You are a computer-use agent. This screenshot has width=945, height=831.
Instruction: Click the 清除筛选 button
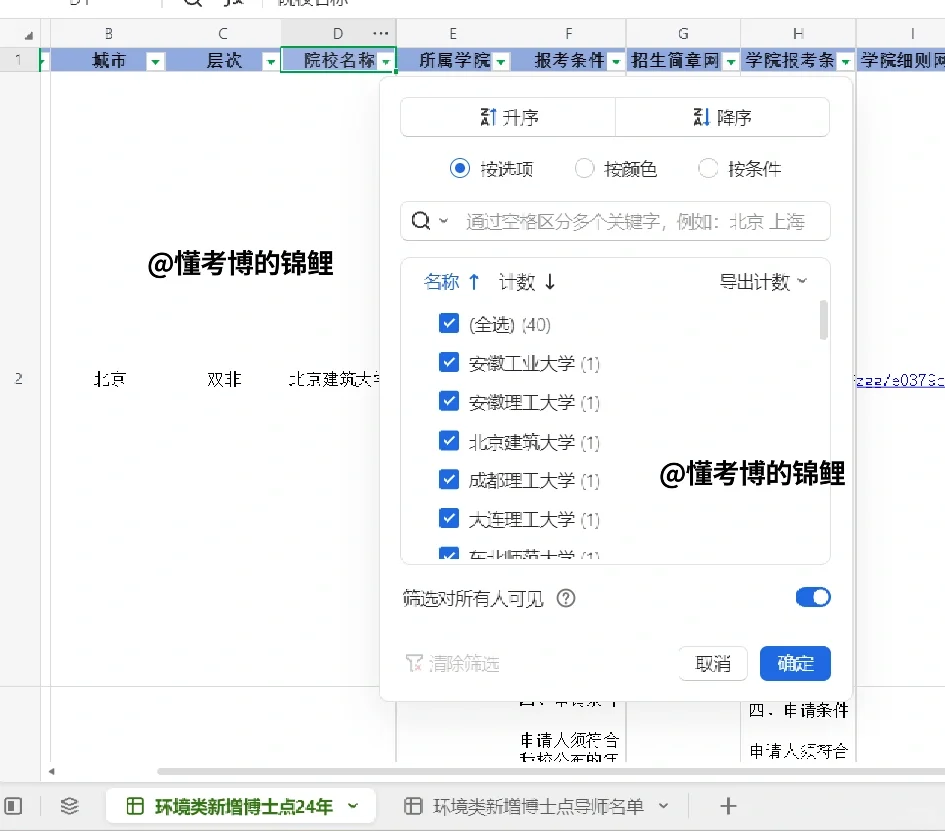point(453,663)
